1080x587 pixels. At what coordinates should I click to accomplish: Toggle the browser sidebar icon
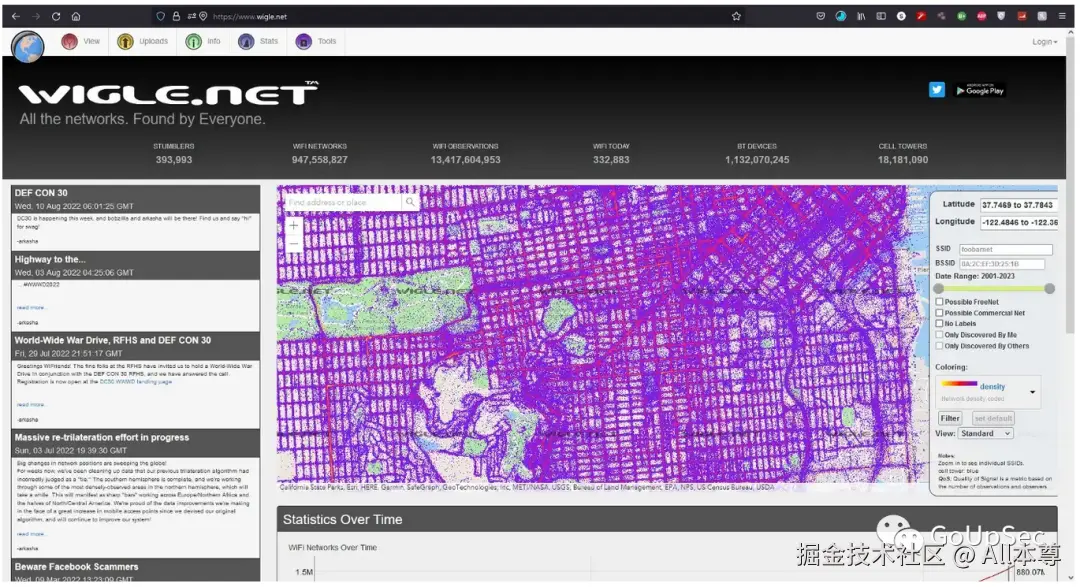(x=881, y=16)
